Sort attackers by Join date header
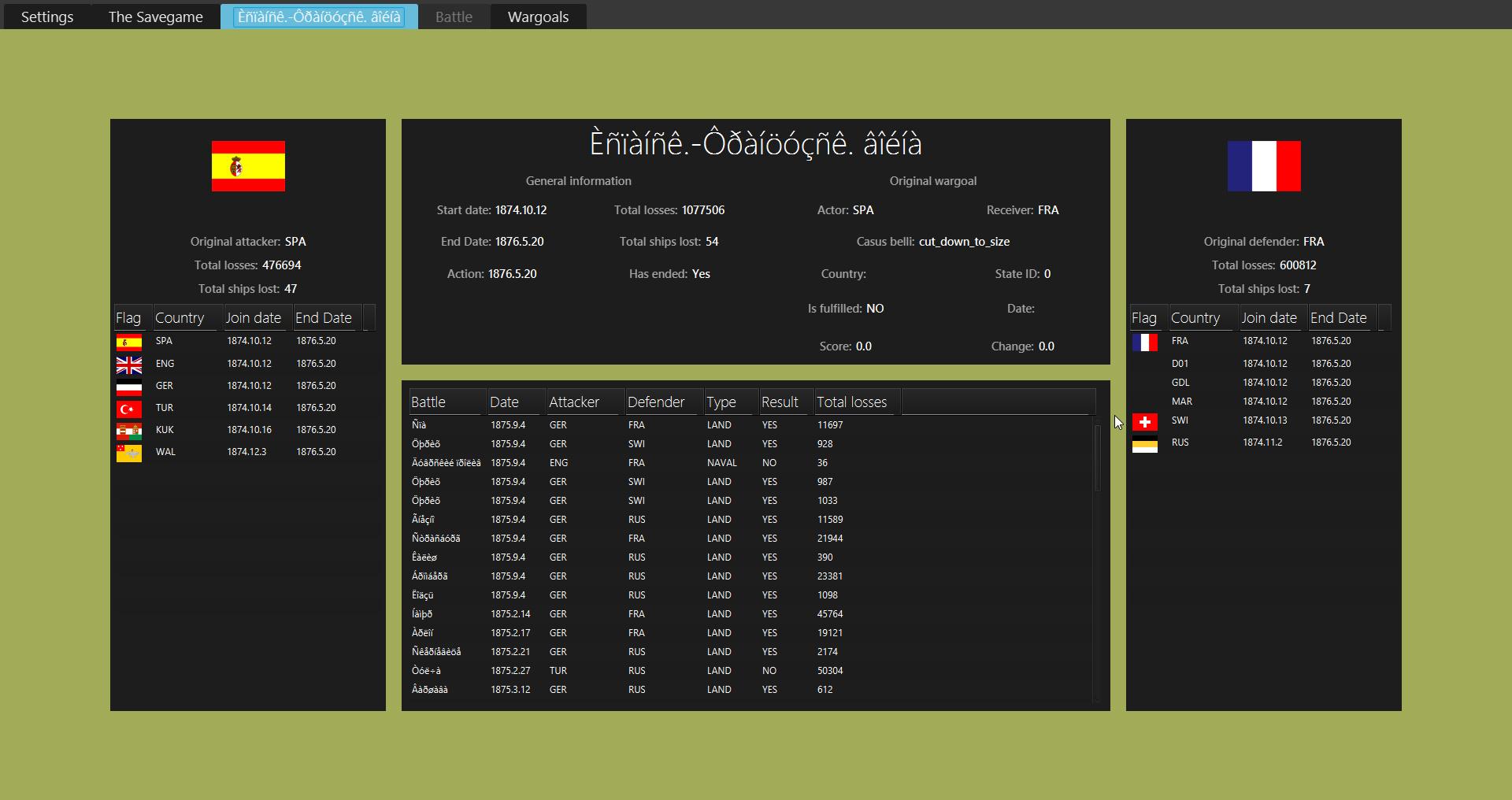Viewport: 1512px width, 800px height. click(x=254, y=317)
